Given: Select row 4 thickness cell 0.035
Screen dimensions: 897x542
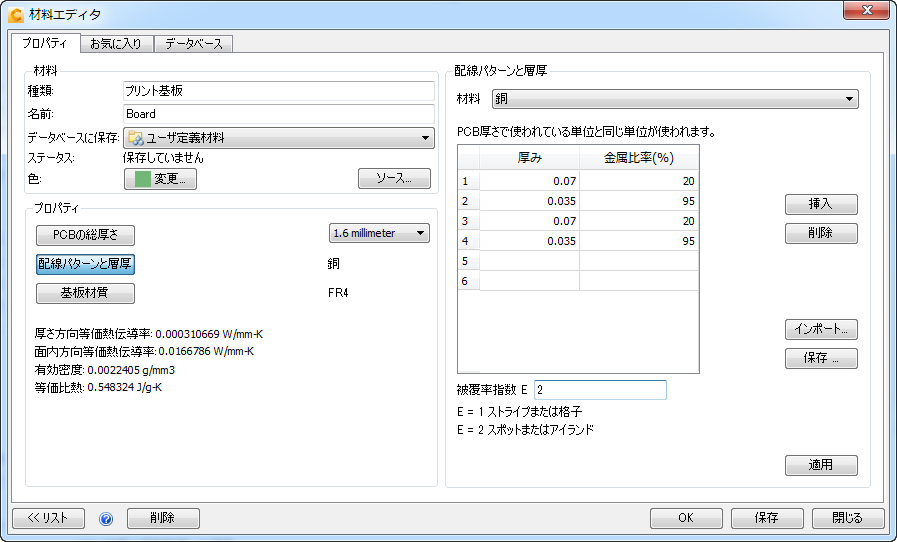Looking at the screenshot, I should pos(530,241).
